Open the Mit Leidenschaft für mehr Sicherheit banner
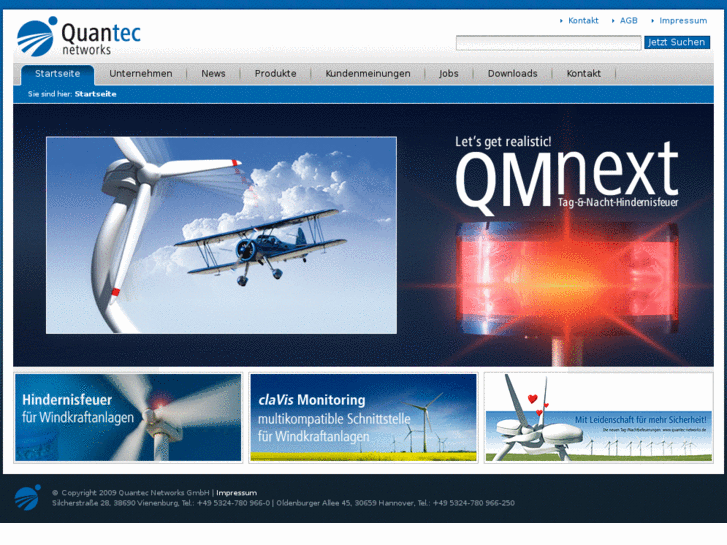 pos(599,417)
